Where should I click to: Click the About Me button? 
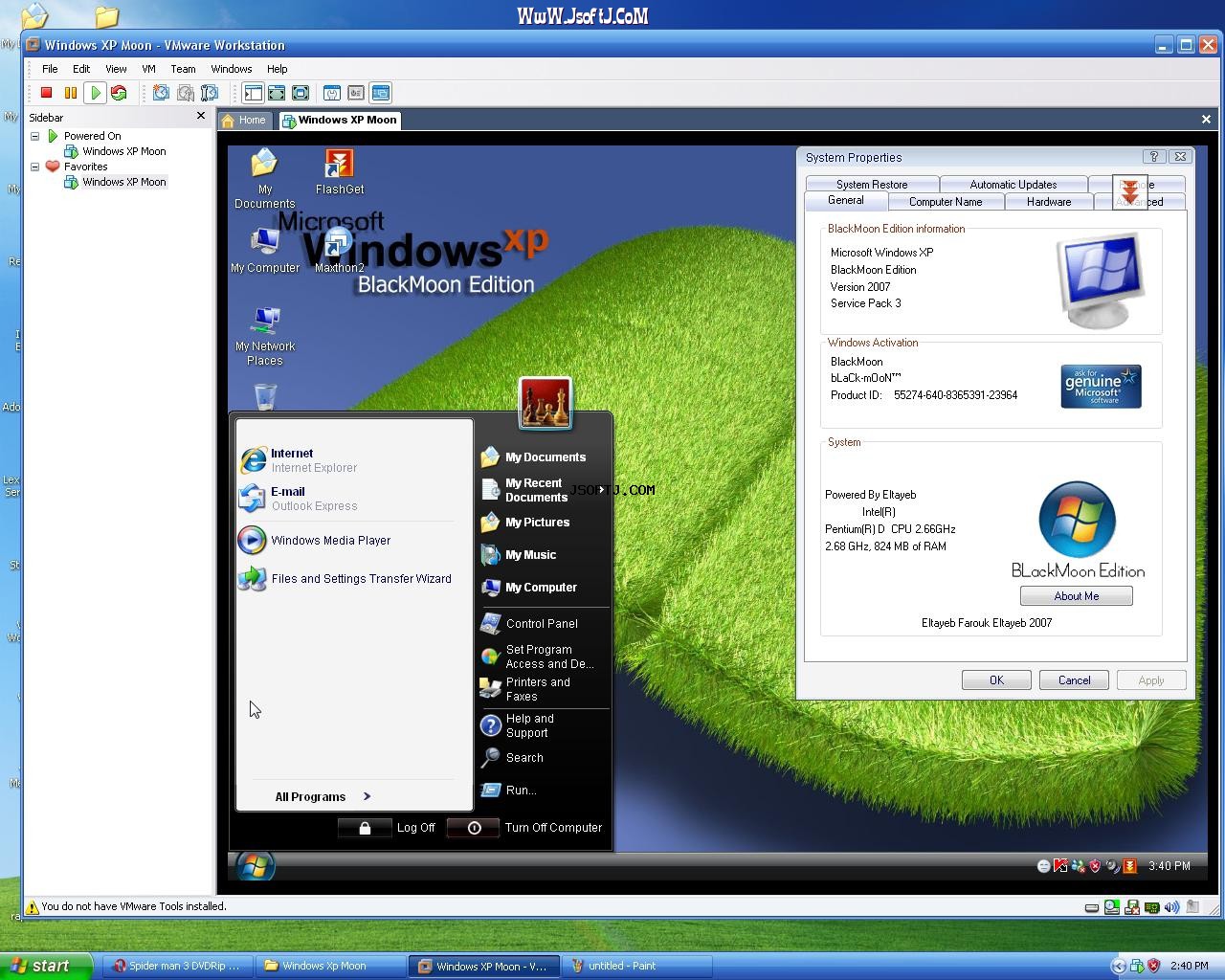click(1077, 596)
